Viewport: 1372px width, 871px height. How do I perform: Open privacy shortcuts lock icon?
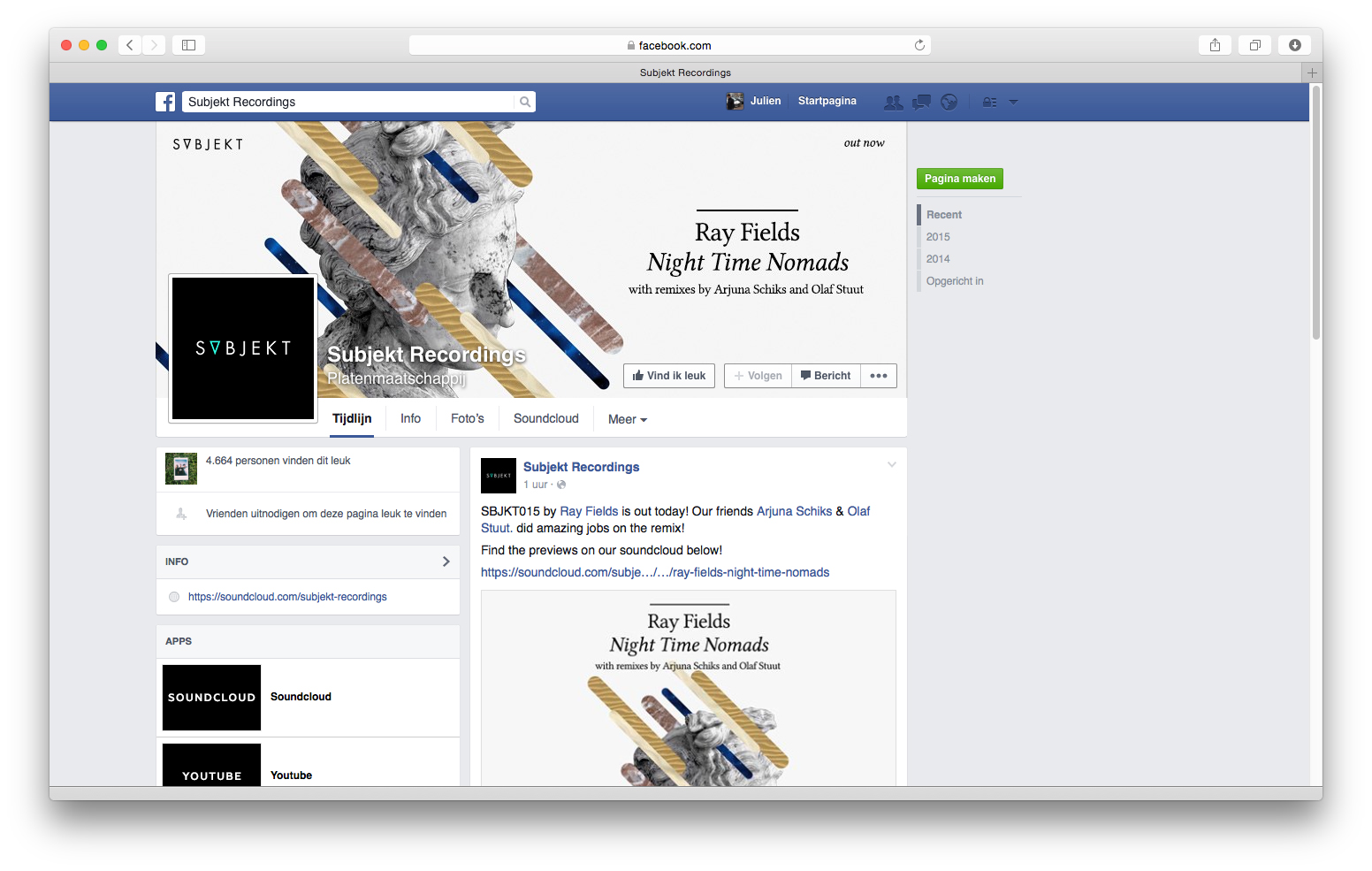pos(990,102)
